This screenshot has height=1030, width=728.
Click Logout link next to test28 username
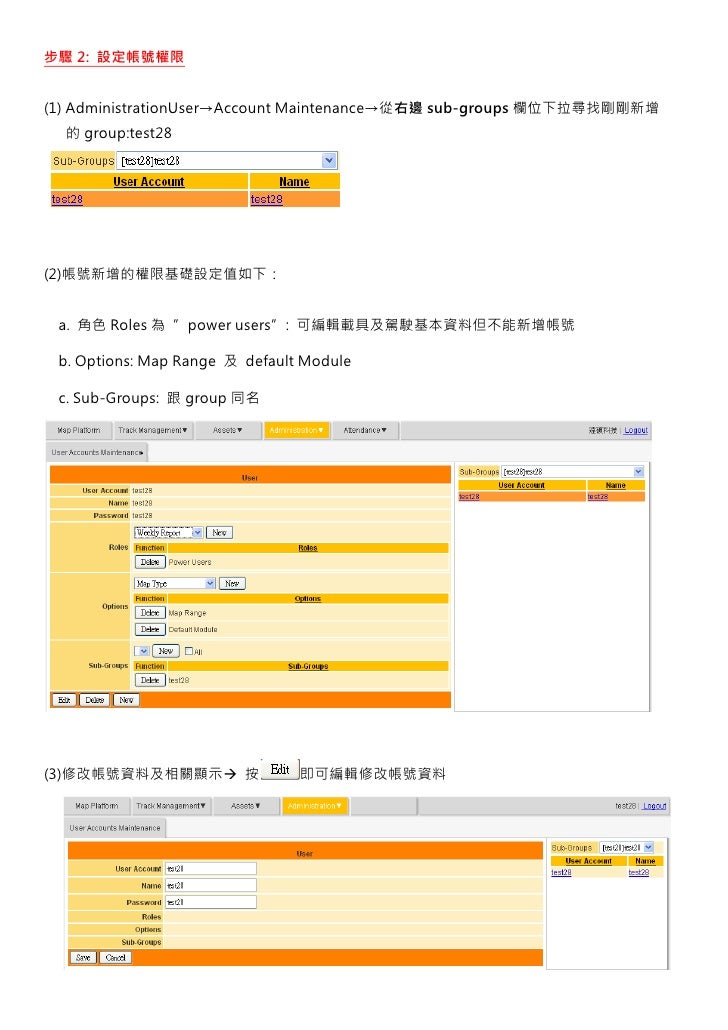(x=654, y=806)
